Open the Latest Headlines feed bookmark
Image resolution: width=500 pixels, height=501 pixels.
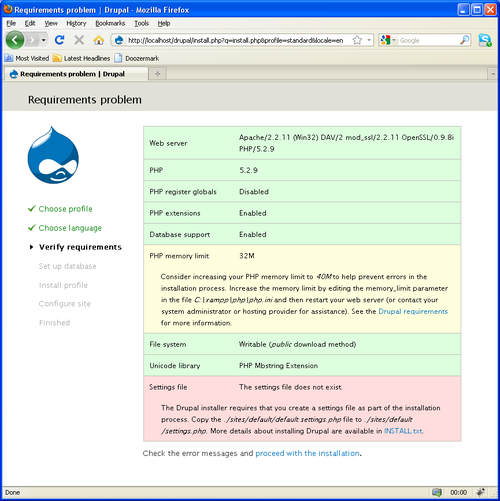pos(81,58)
